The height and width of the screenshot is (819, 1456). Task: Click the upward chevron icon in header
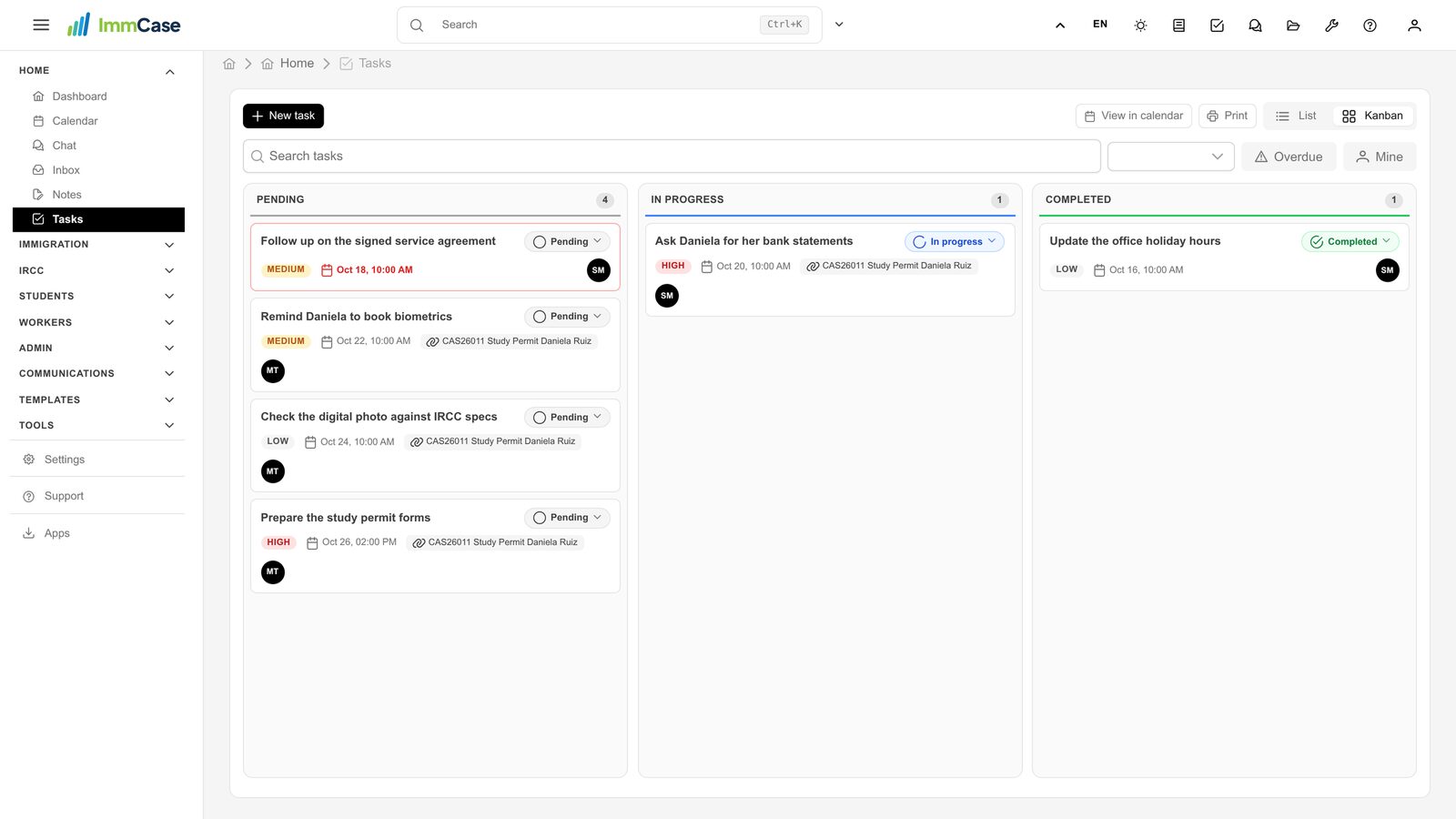[1060, 25]
